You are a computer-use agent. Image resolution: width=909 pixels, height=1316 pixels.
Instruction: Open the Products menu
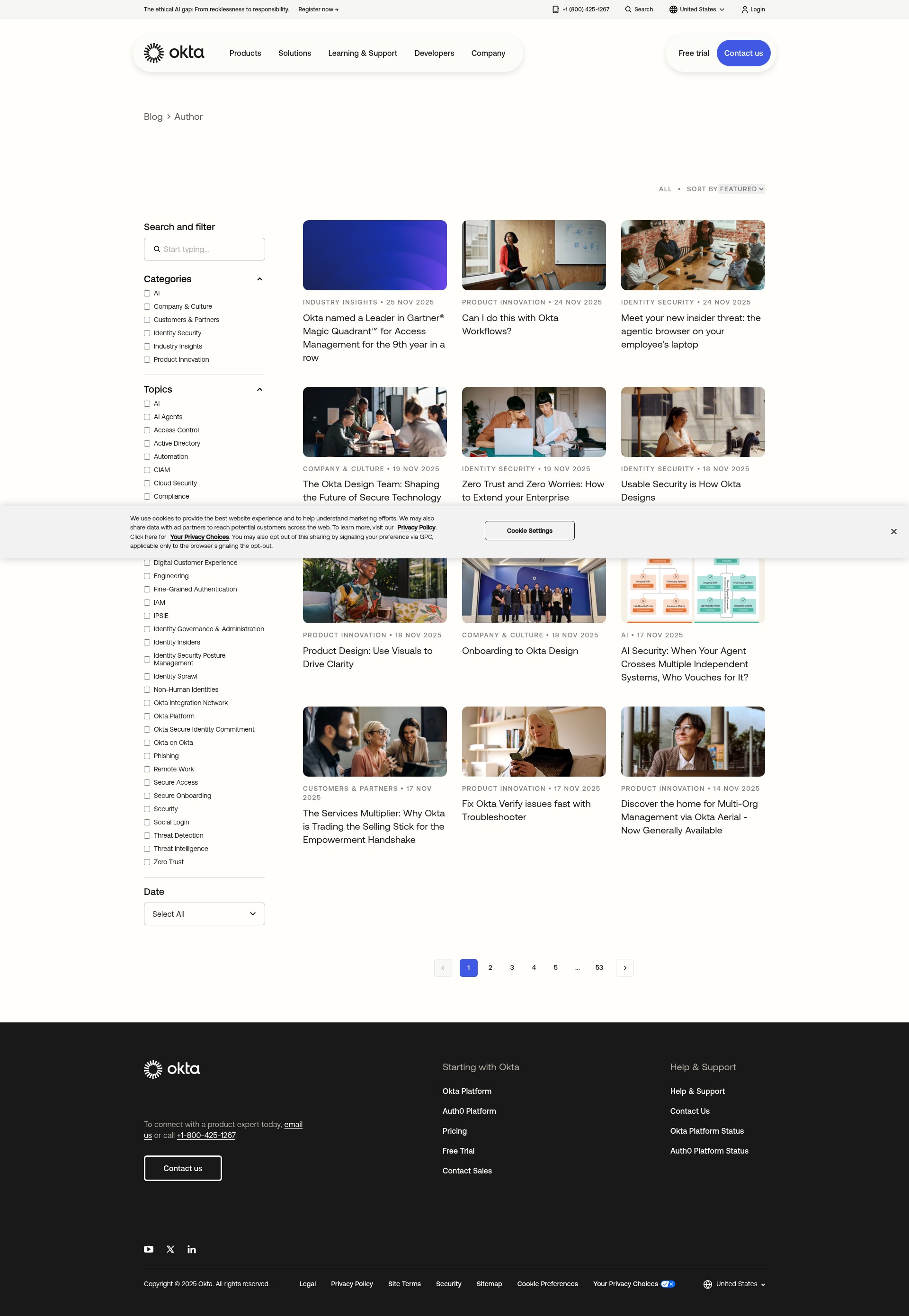[x=245, y=53]
